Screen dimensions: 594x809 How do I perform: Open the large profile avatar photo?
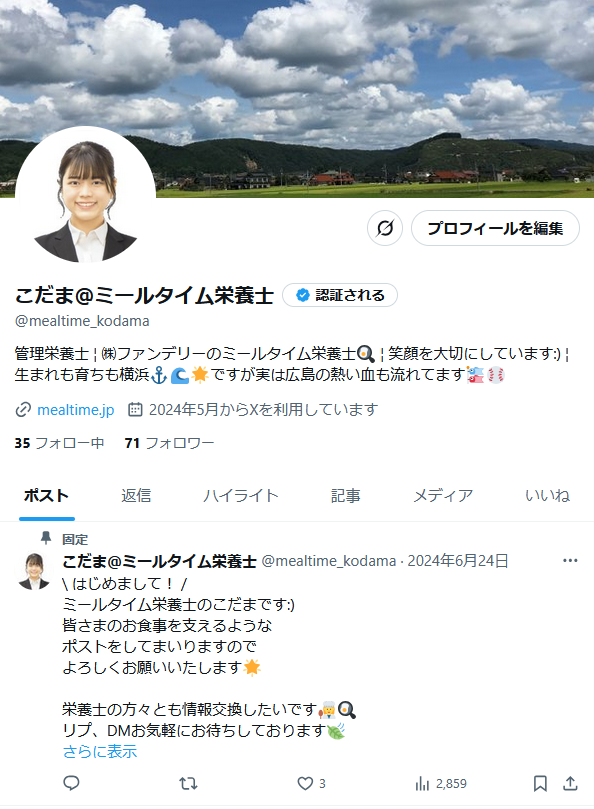(86, 196)
